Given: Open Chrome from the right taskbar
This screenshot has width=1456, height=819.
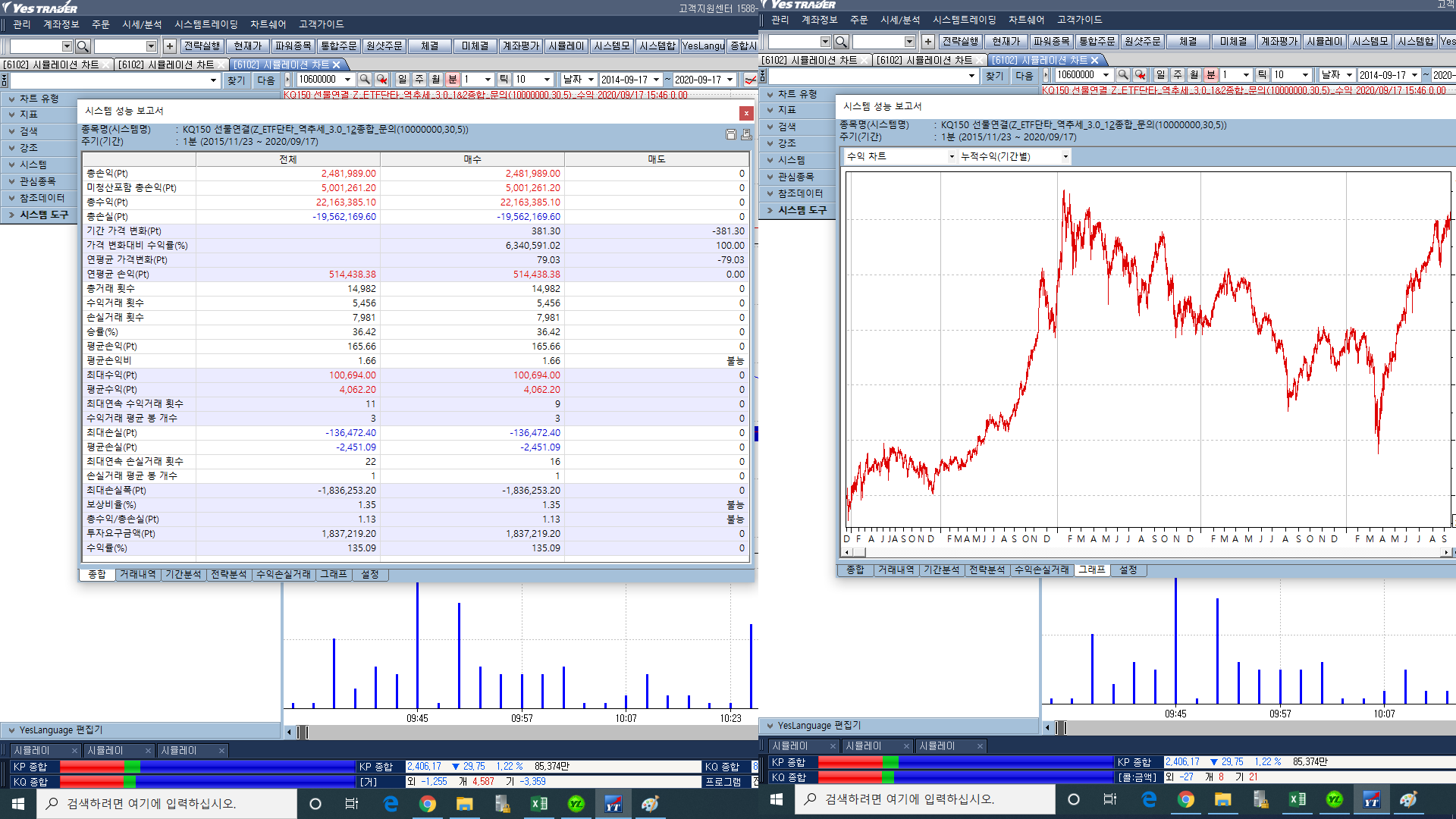Looking at the screenshot, I should point(1186,799).
